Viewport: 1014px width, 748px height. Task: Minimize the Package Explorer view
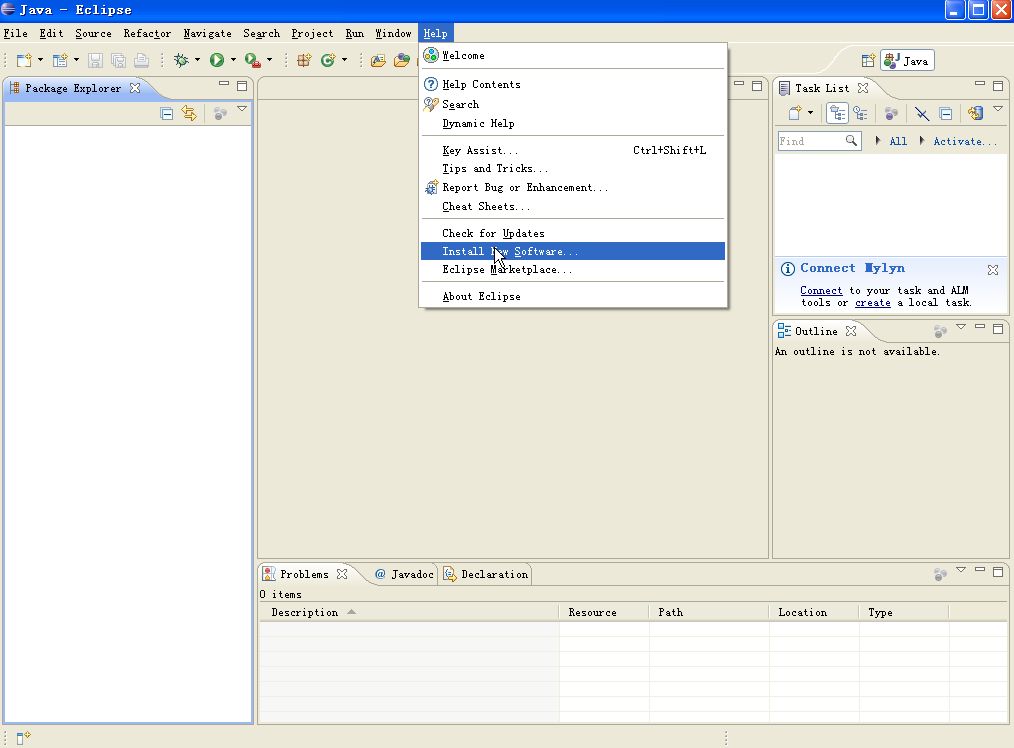tap(224, 83)
